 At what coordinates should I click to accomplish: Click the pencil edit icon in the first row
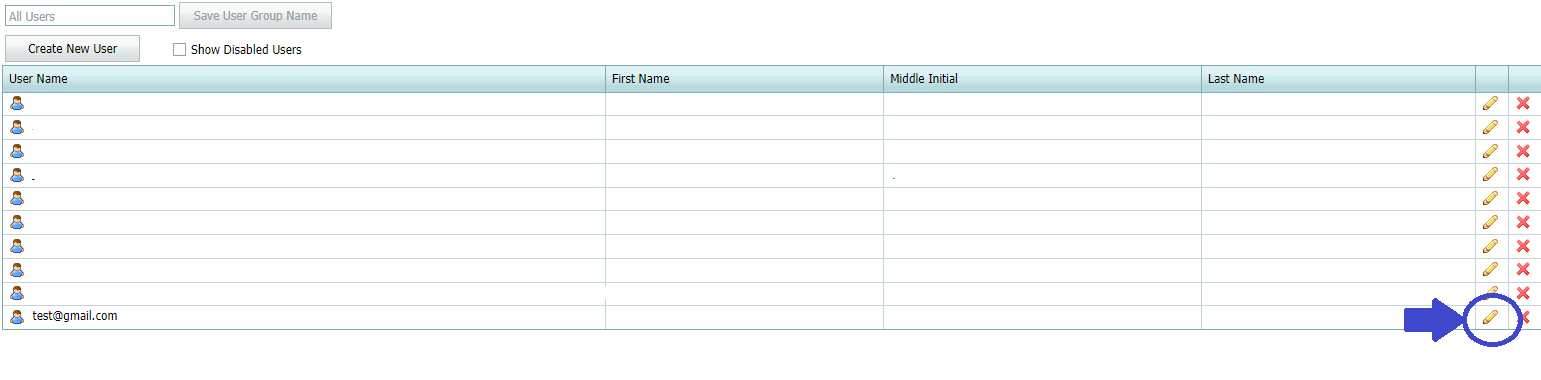[x=1490, y=103]
